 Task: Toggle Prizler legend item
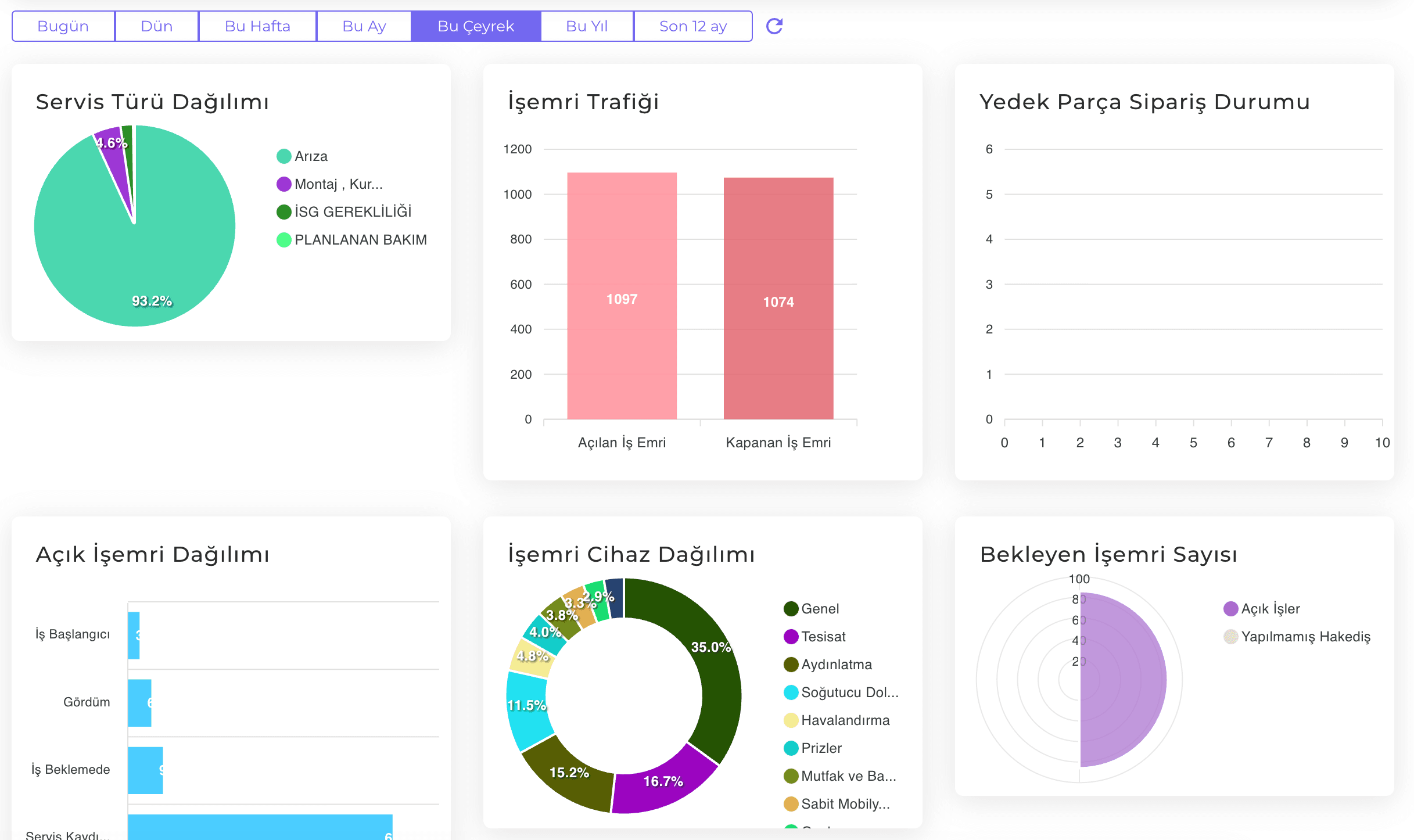(813, 748)
